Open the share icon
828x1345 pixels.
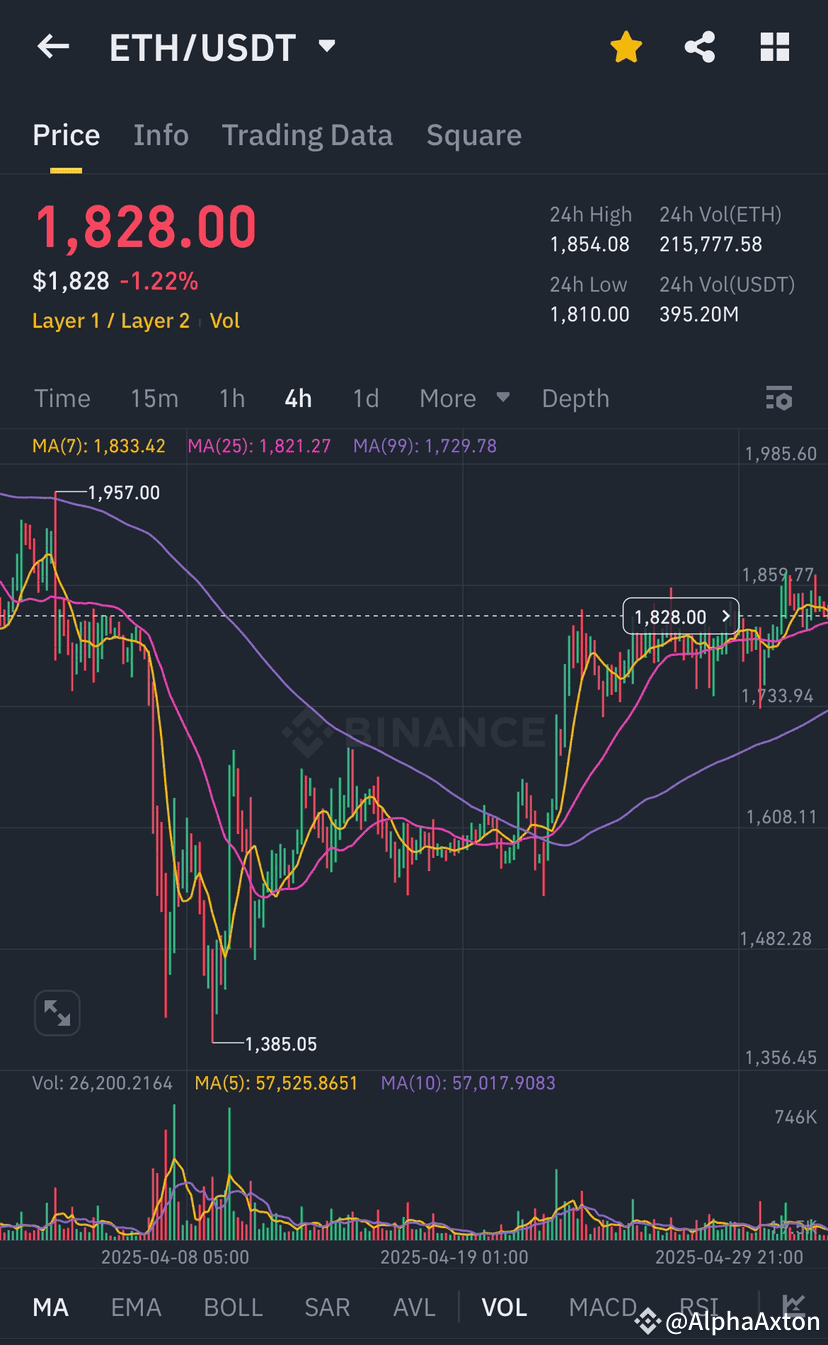coord(700,46)
